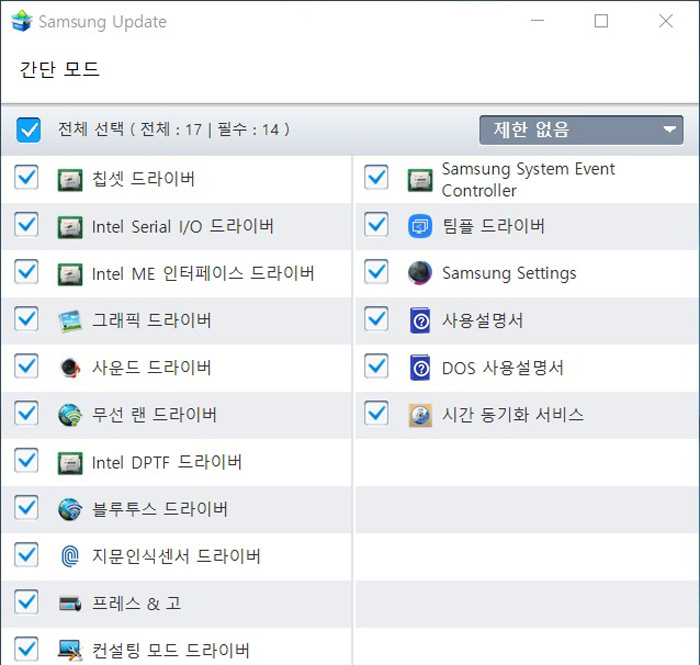The width and height of the screenshot is (700, 665).
Task: Click the 시간 동기화 서비스 clock icon
Action: pyautogui.click(x=419, y=414)
